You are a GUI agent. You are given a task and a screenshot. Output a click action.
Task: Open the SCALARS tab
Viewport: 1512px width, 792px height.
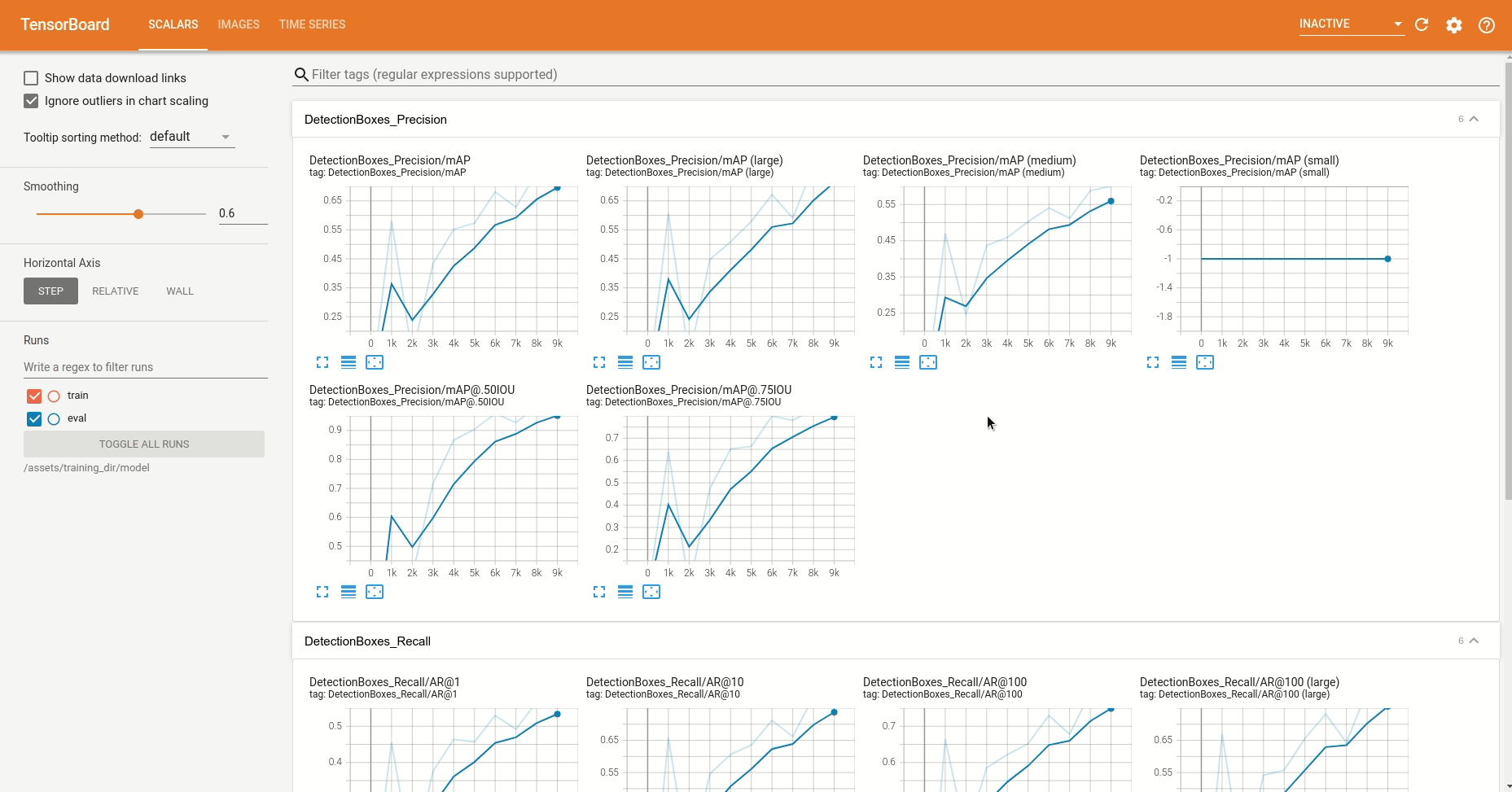(x=173, y=24)
